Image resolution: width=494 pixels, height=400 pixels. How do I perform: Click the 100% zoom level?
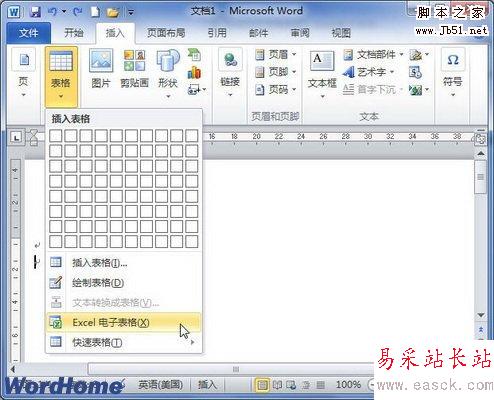[x=348, y=385]
